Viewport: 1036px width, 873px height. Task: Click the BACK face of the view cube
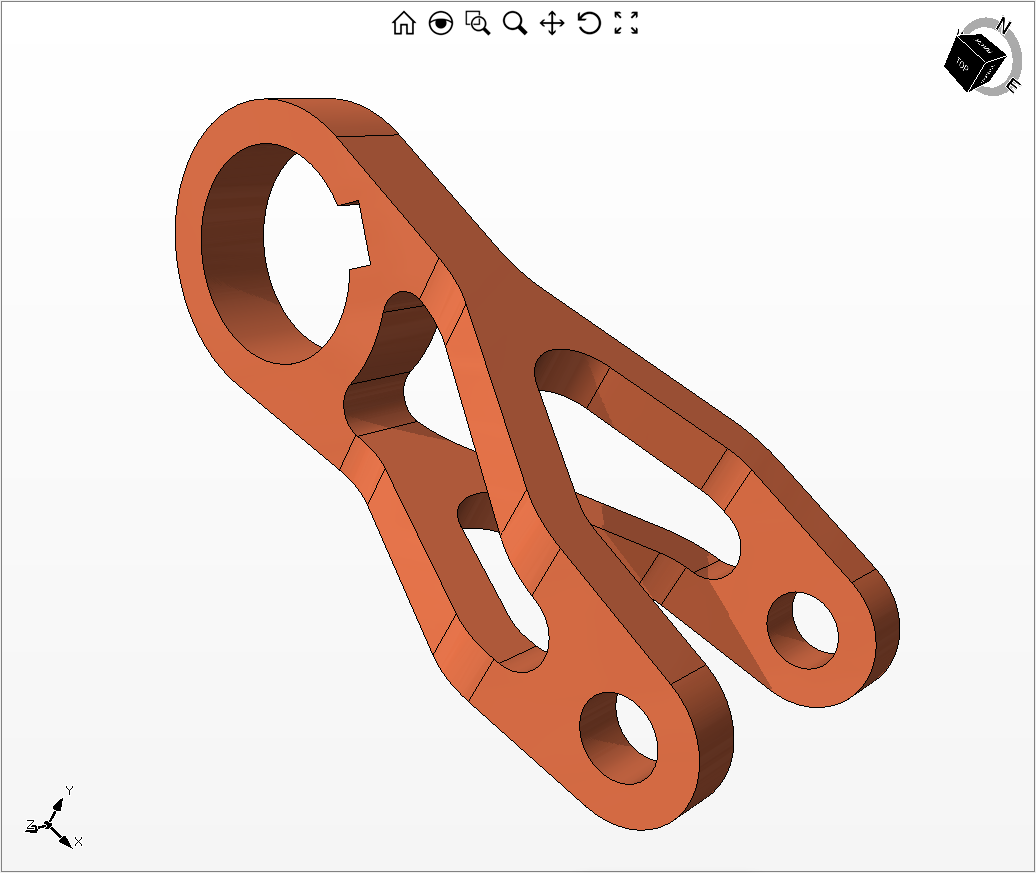pos(983,46)
